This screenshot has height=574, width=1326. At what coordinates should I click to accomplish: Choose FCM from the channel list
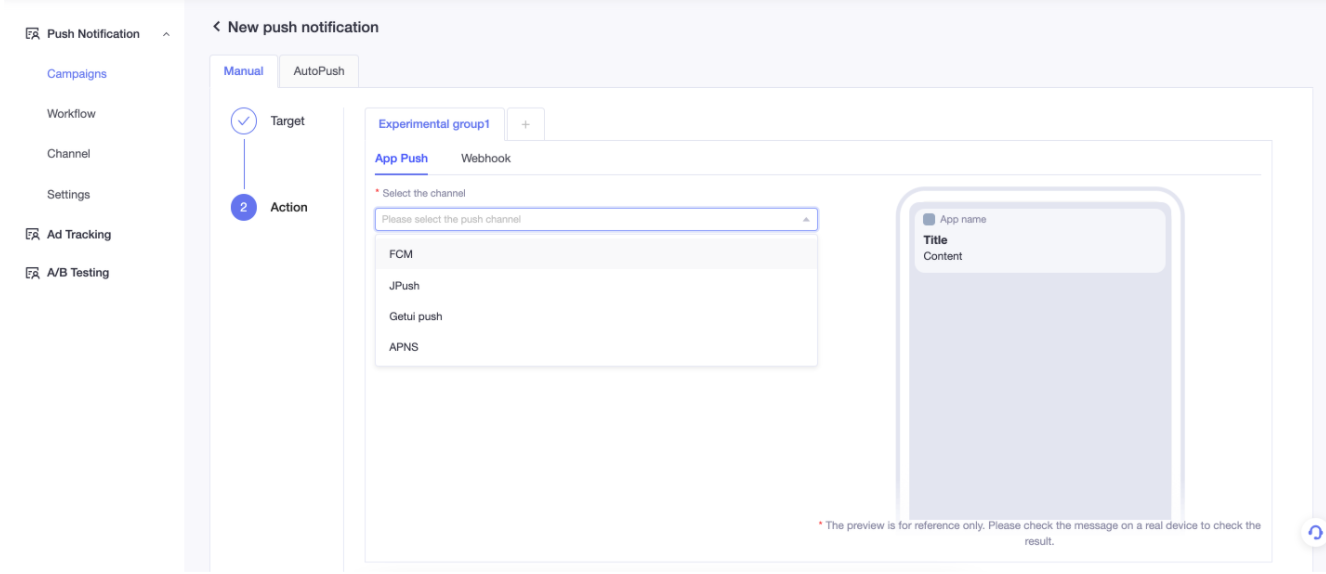pos(596,254)
